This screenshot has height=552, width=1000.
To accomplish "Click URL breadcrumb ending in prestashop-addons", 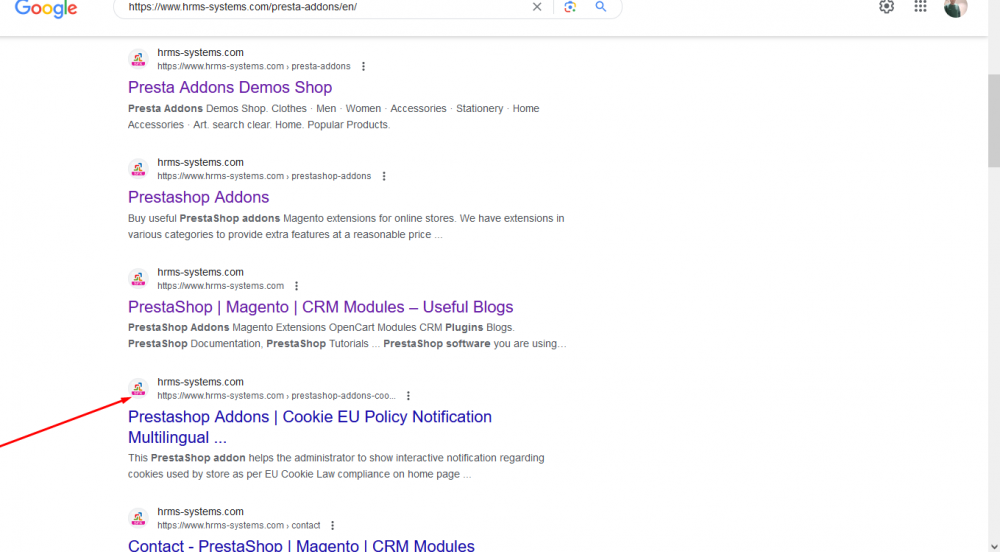I will click(x=264, y=176).
